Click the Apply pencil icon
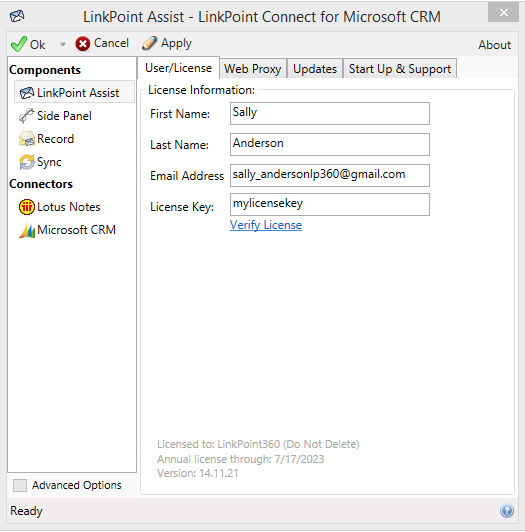The image size is (525, 532). coord(149,43)
